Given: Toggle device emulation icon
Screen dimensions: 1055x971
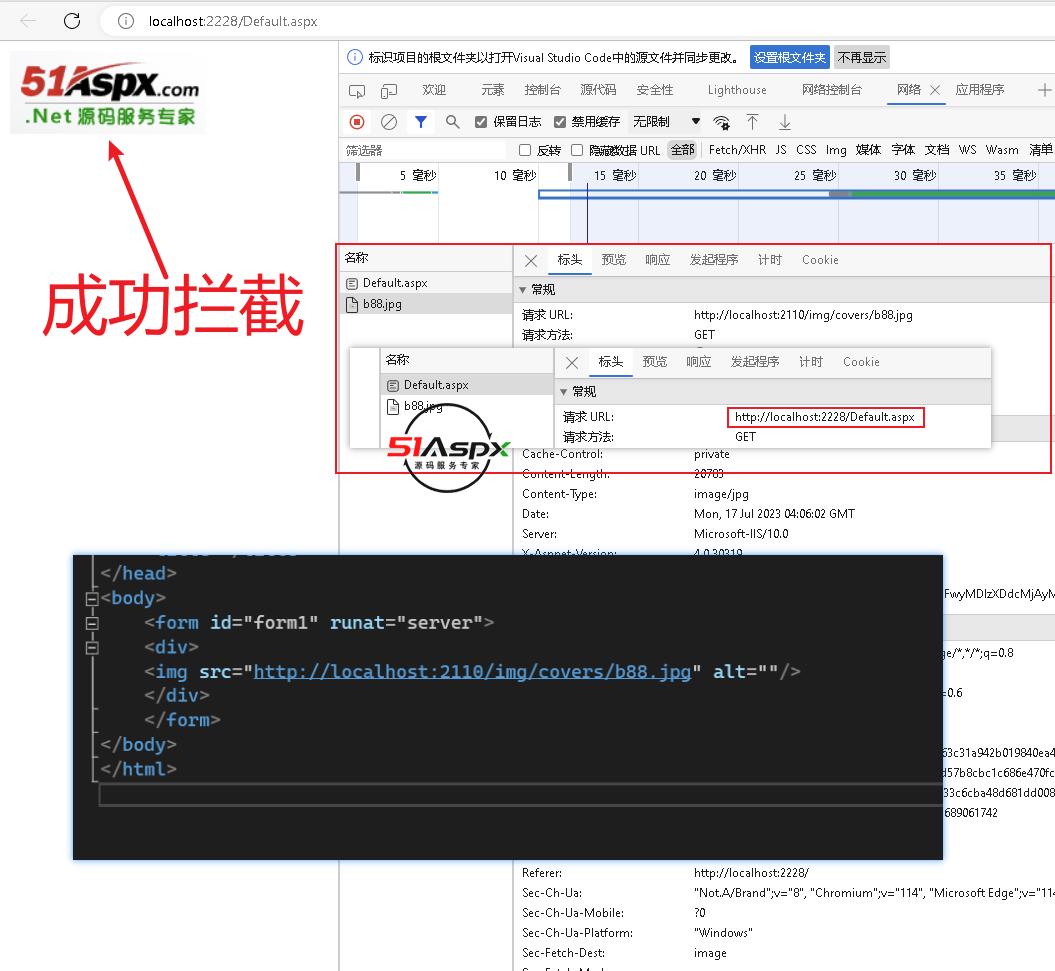Looking at the screenshot, I should [389, 90].
